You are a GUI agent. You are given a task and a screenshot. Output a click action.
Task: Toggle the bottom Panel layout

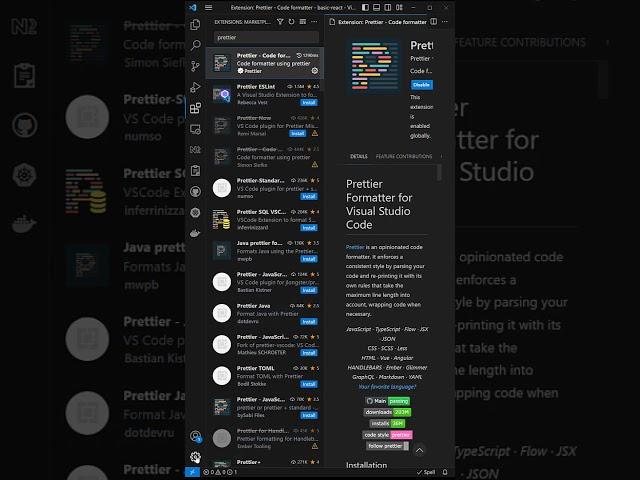tap(376, 7)
